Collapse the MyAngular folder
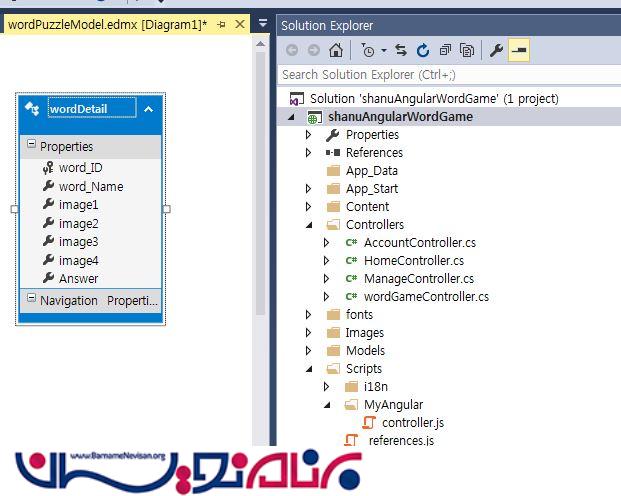The height and width of the screenshot is (496, 621). 327,405
